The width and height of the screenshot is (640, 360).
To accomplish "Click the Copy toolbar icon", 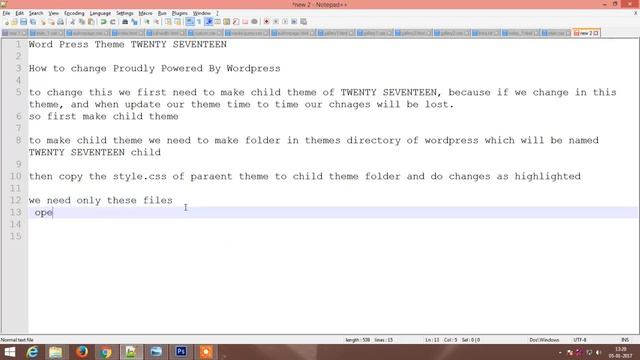I will (x=82, y=22).
